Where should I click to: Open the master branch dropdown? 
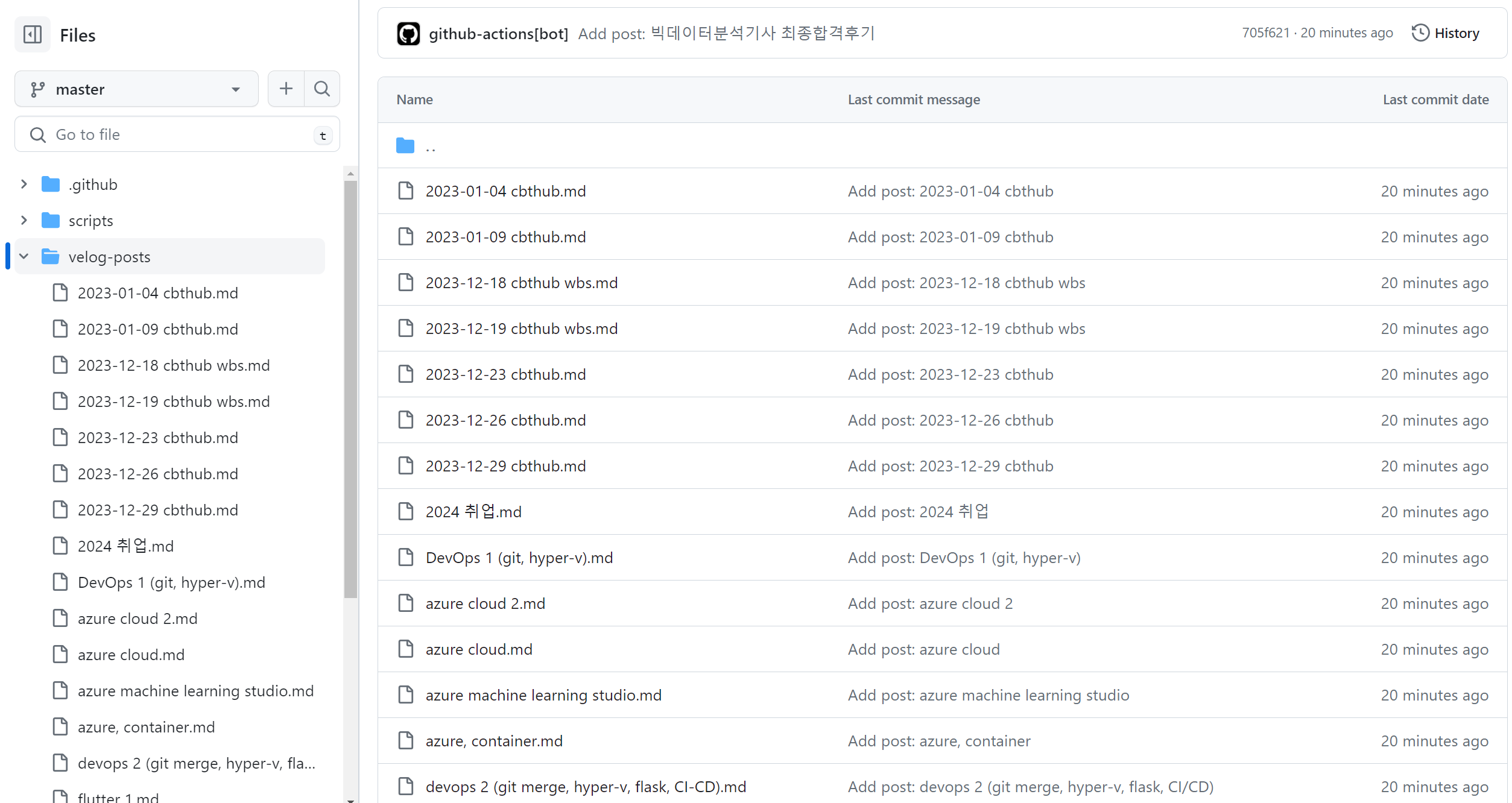[x=136, y=89]
